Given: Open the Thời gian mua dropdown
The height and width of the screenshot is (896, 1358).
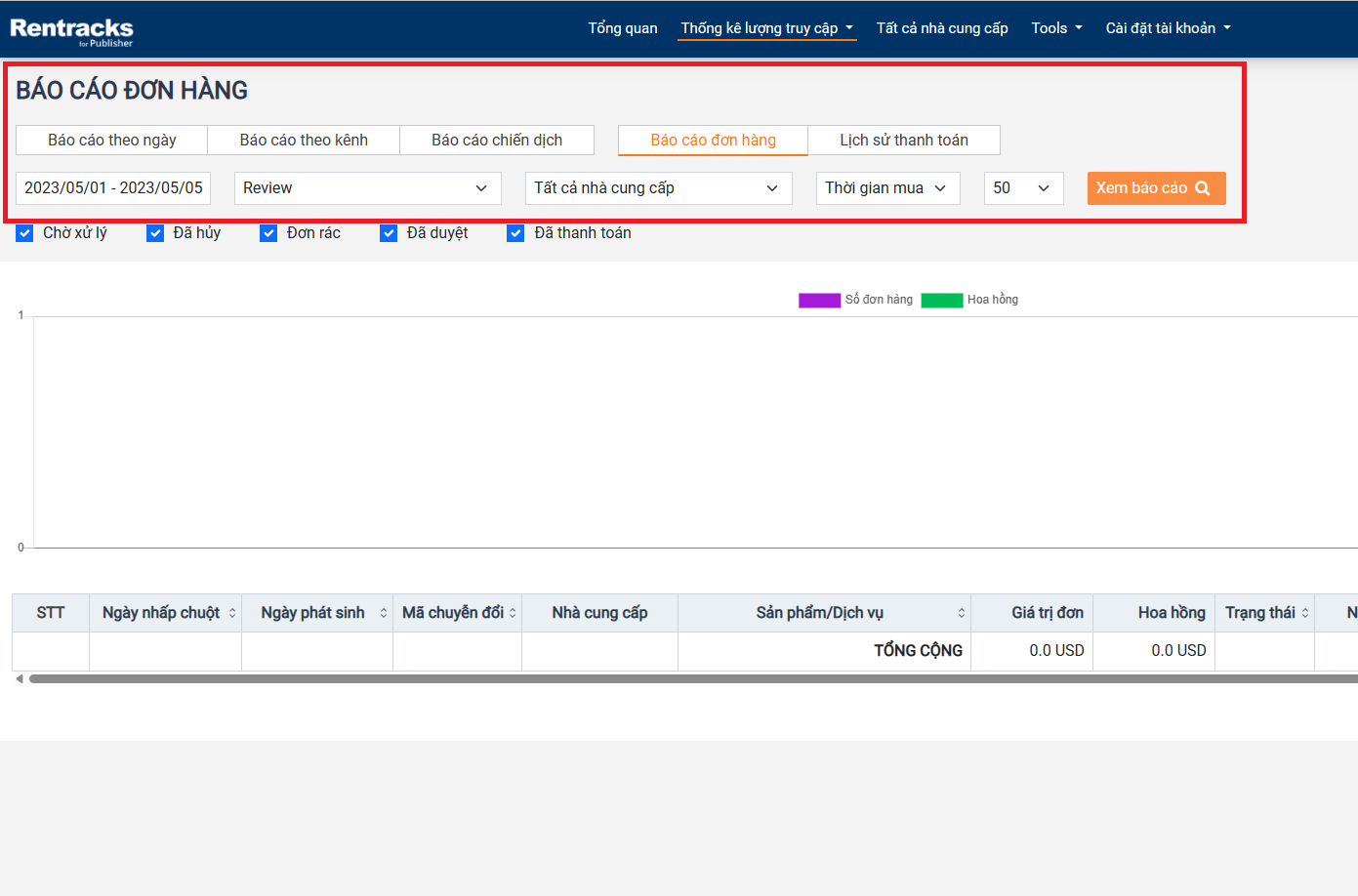Looking at the screenshot, I should point(886,188).
